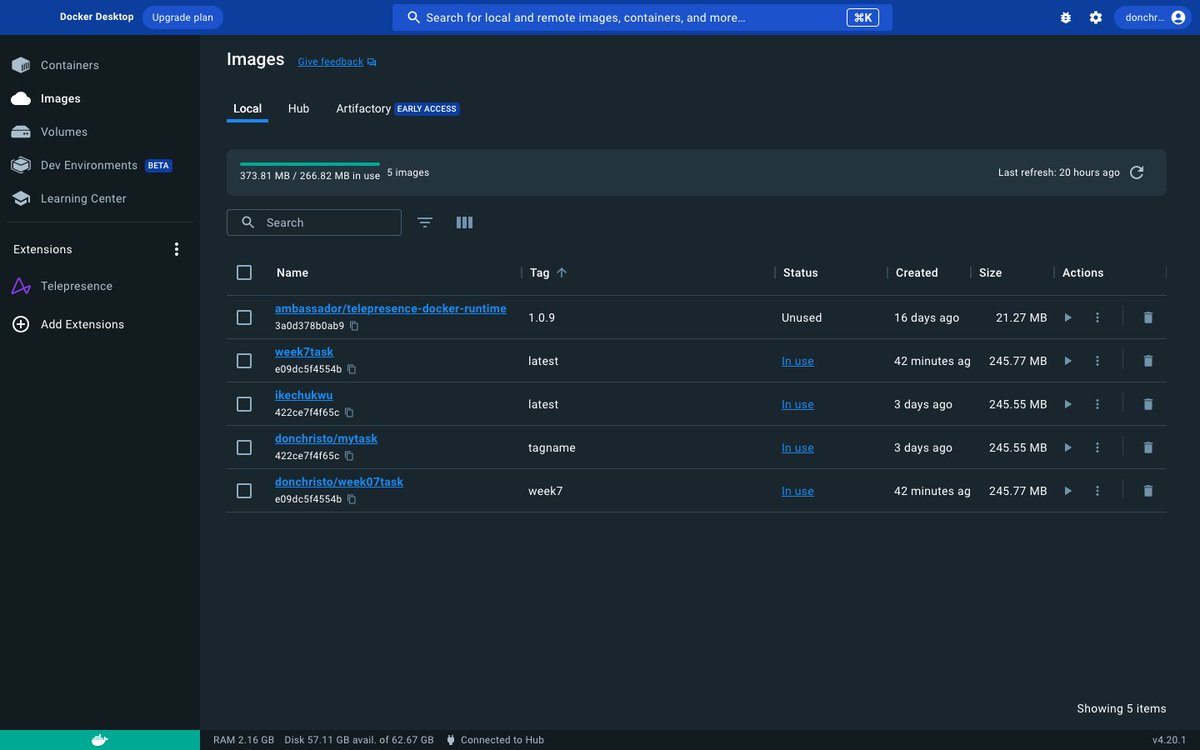The width and height of the screenshot is (1200, 750).
Task: Sort by the Name column header
Action: (292, 272)
